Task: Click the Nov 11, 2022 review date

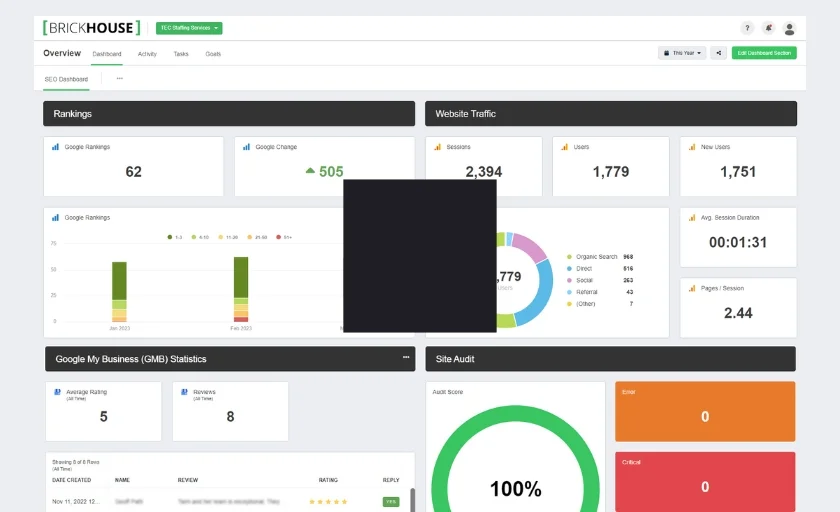Action: pyautogui.click(x=76, y=502)
